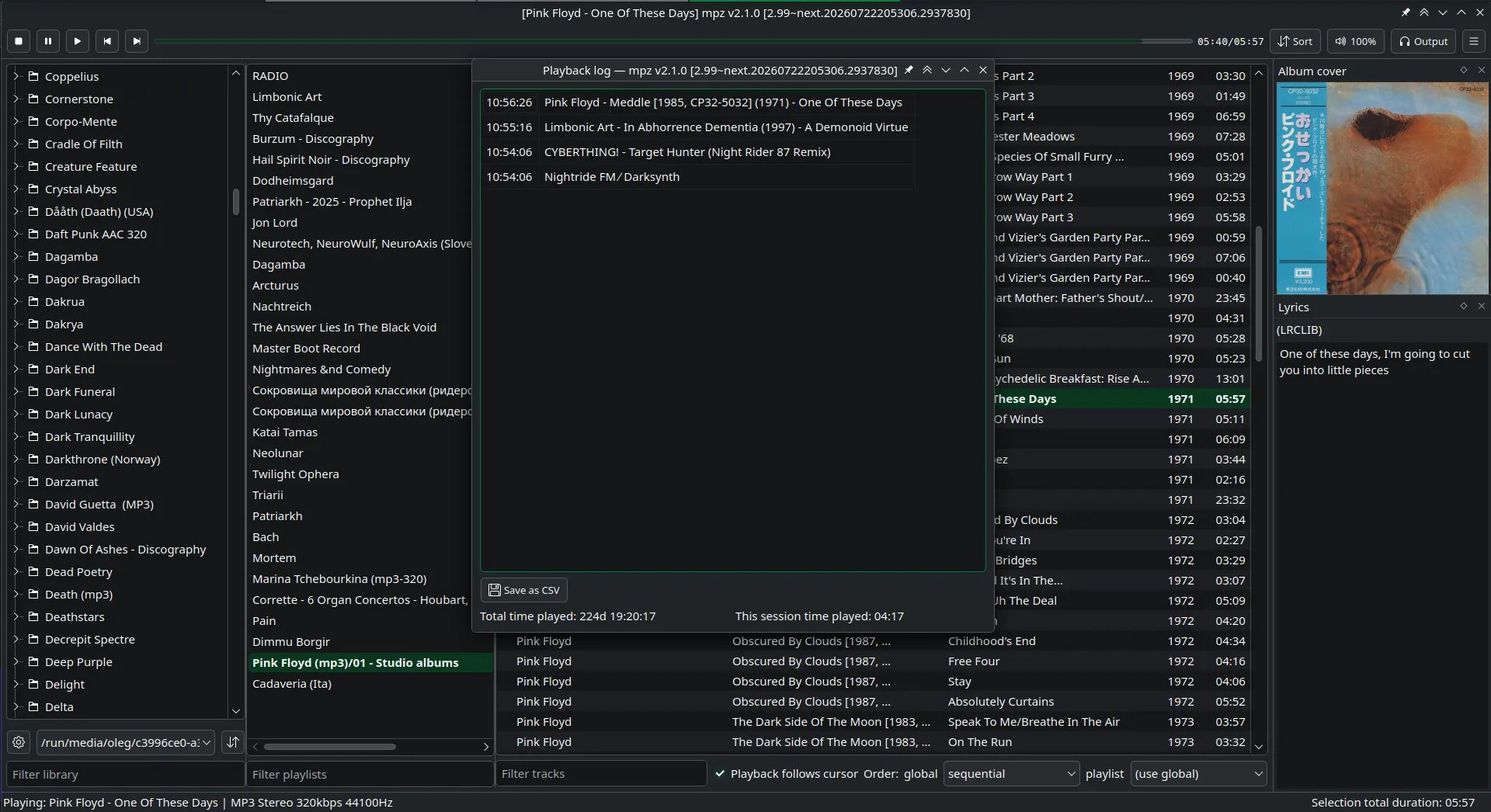
Task: Stop playback with the stop button
Action: pos(19,41)
